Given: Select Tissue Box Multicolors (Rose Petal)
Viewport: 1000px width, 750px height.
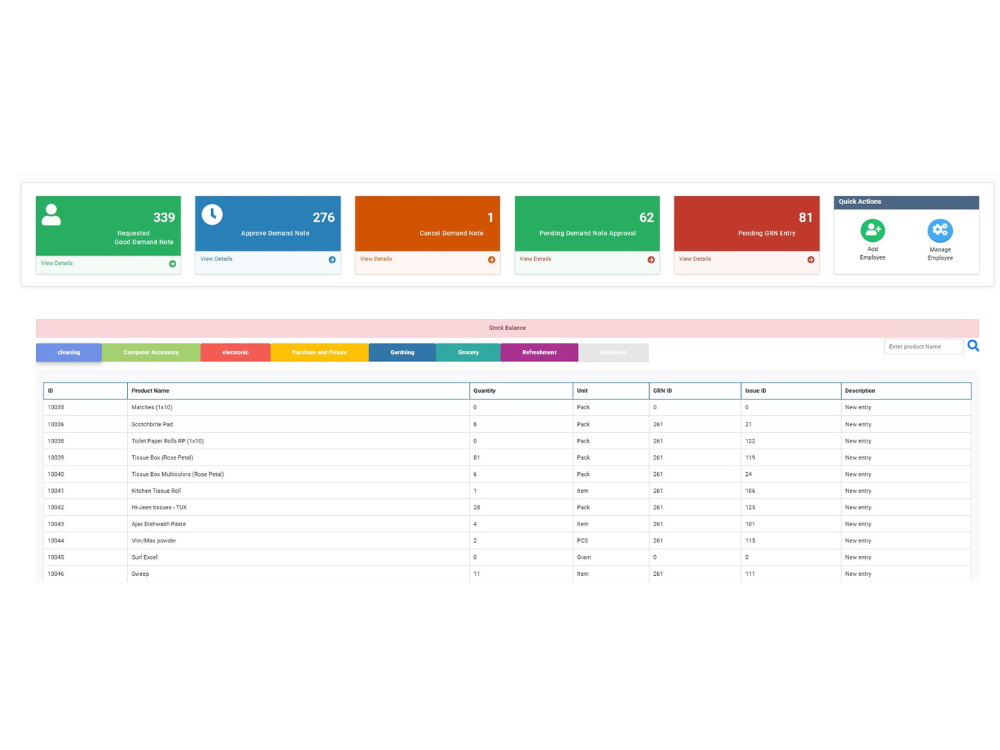Looking at the screenshot, I should pos(177,474).
